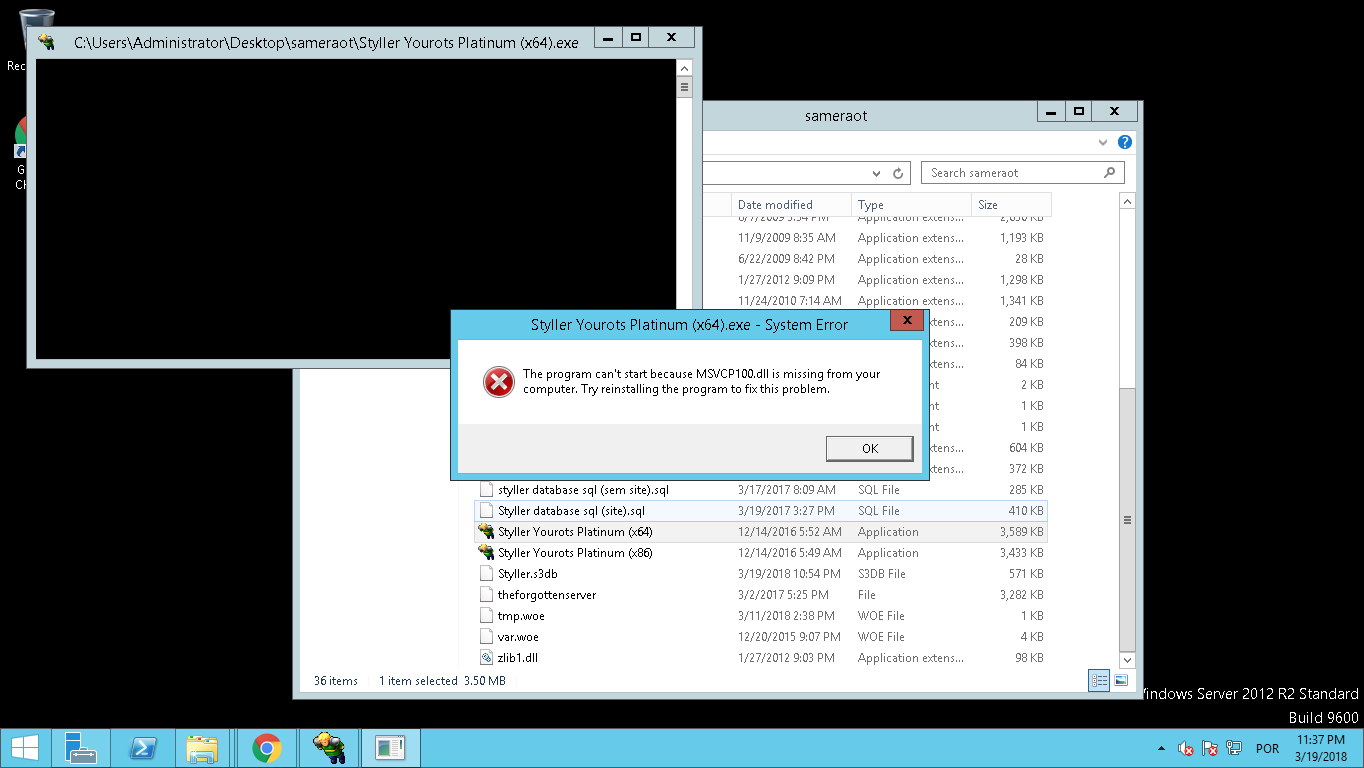
Task: Close the System Error dialog with X
Action: click(906, 320)
